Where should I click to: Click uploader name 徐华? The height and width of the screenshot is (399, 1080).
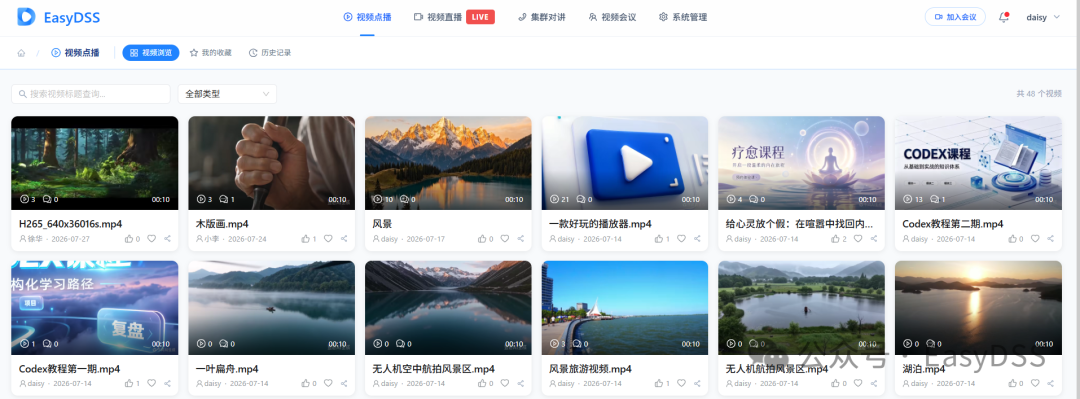click(35, 239)
